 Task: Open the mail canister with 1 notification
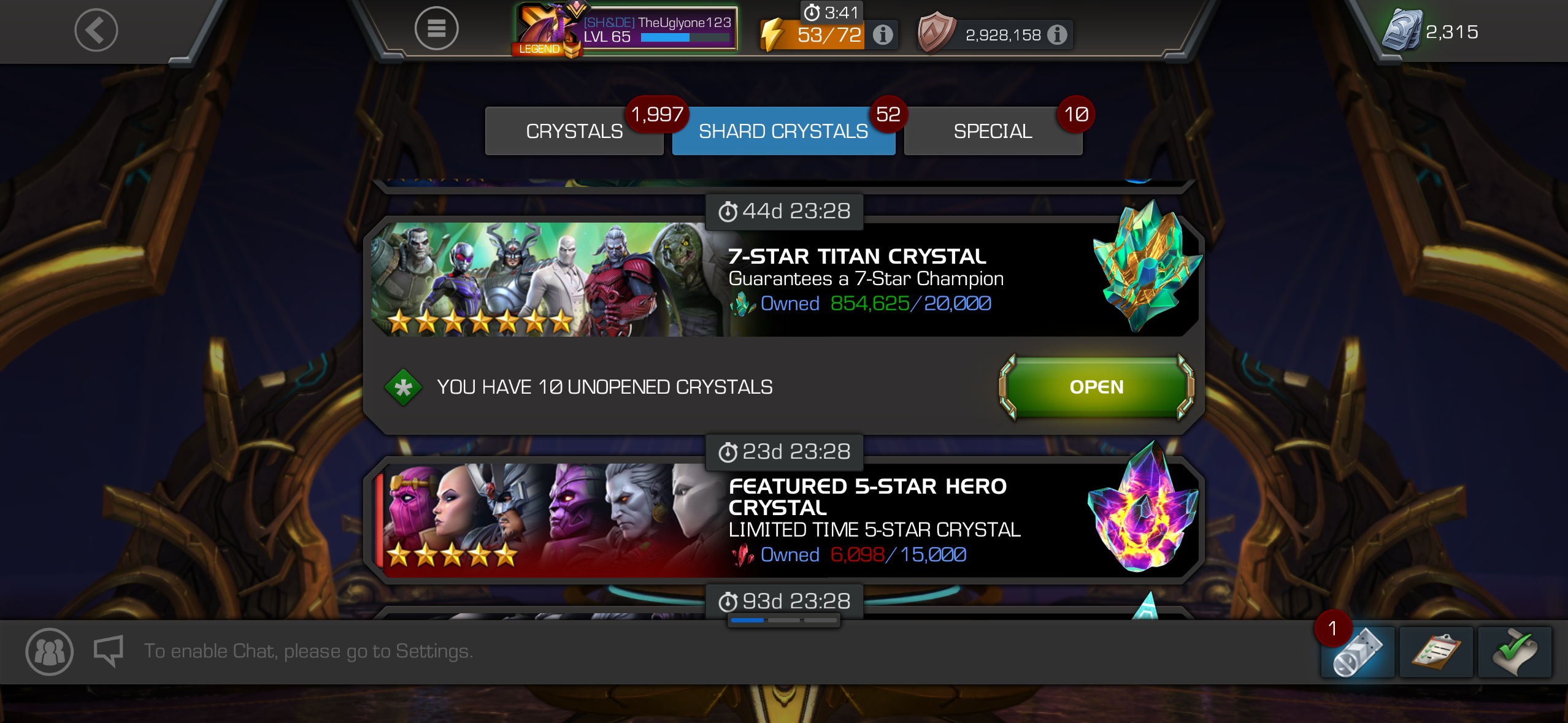click(1357, 652)
